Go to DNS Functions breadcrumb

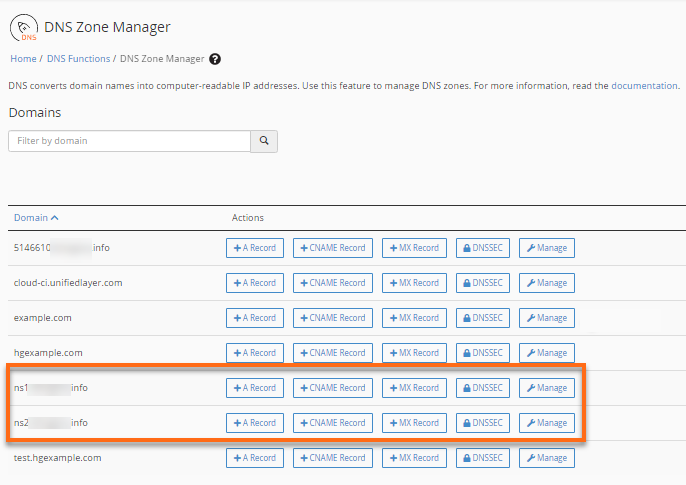click(x=79, y=60)
